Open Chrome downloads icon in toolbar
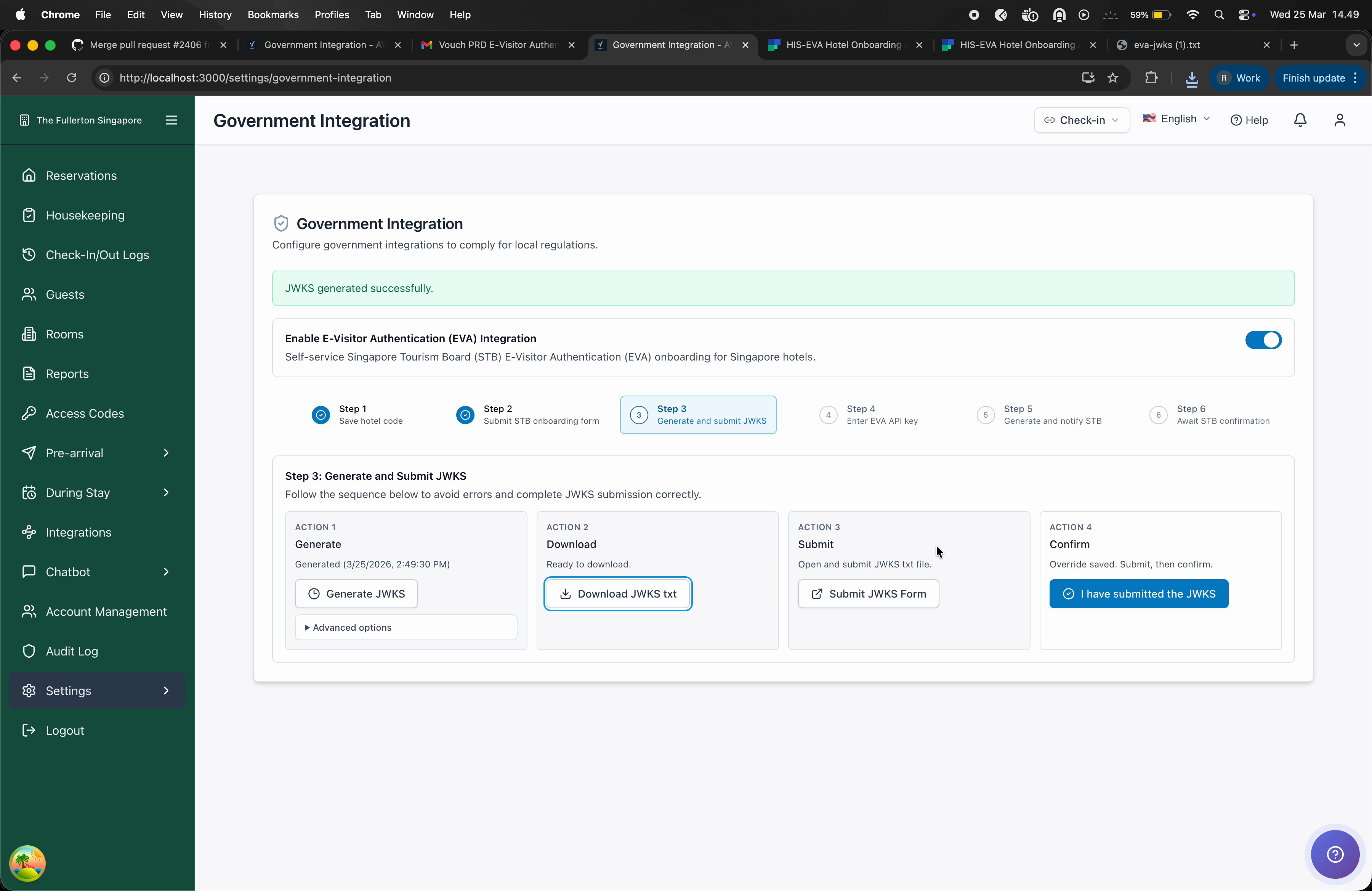The width and height of the screenshot is (1372, 891). [1192, 78]
